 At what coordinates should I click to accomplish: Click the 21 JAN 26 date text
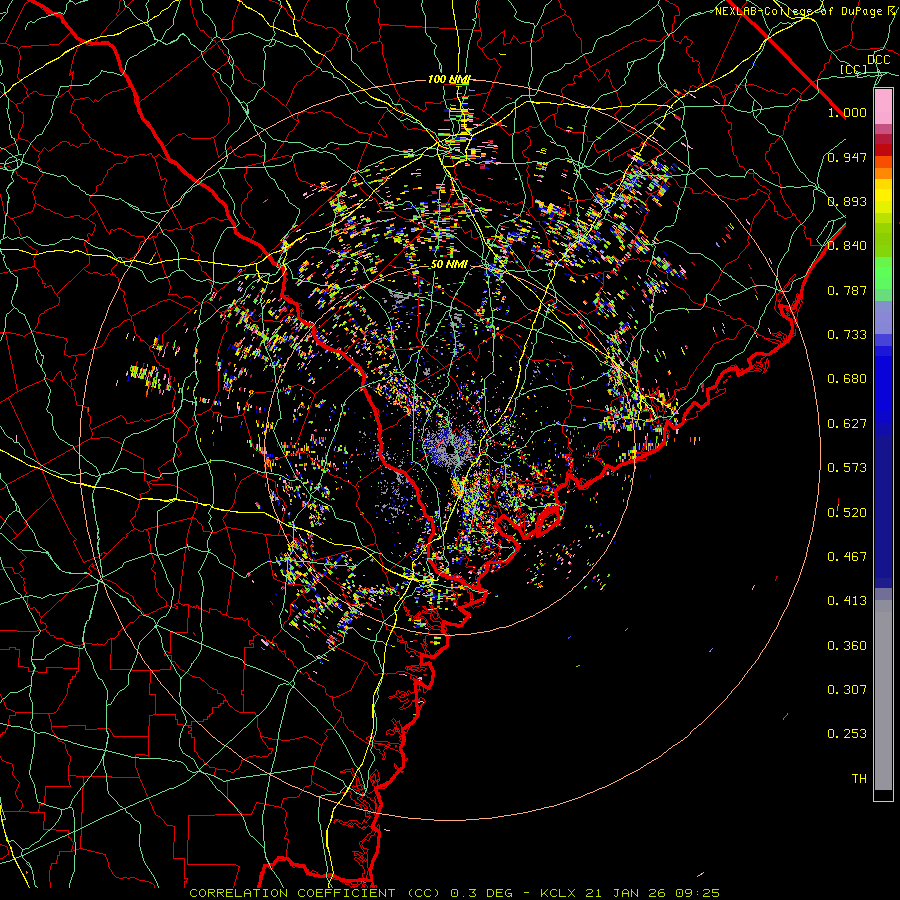pyautogui.click(x=626, y=893)
